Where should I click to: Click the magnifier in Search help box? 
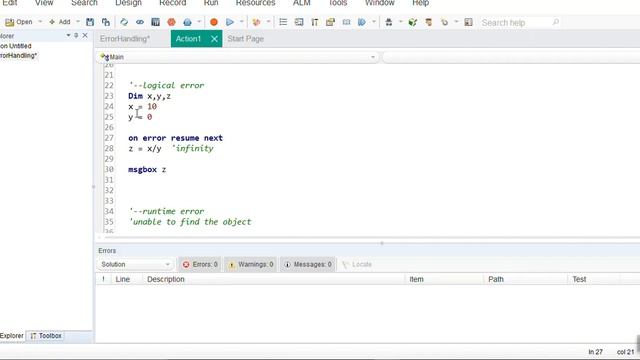point(556,22)
